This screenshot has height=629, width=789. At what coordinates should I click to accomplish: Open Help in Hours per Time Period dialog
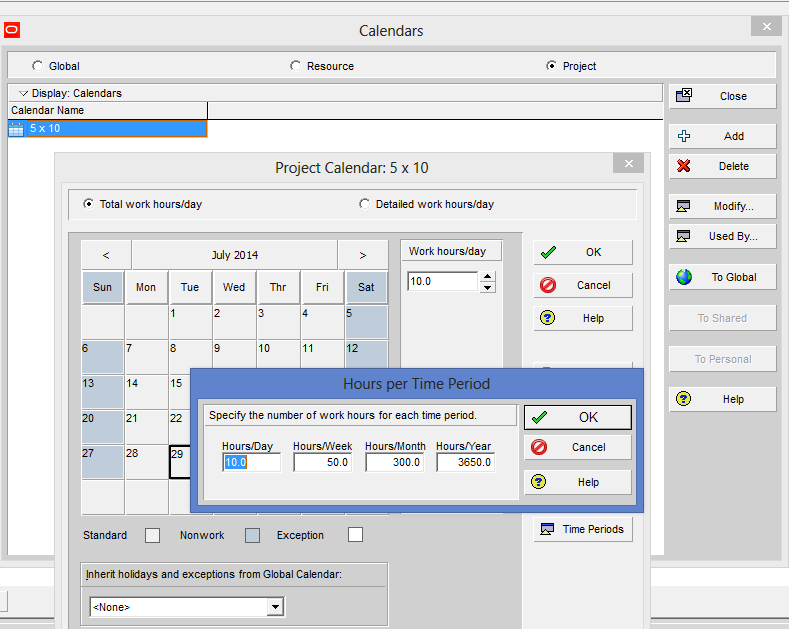point(577,482)
